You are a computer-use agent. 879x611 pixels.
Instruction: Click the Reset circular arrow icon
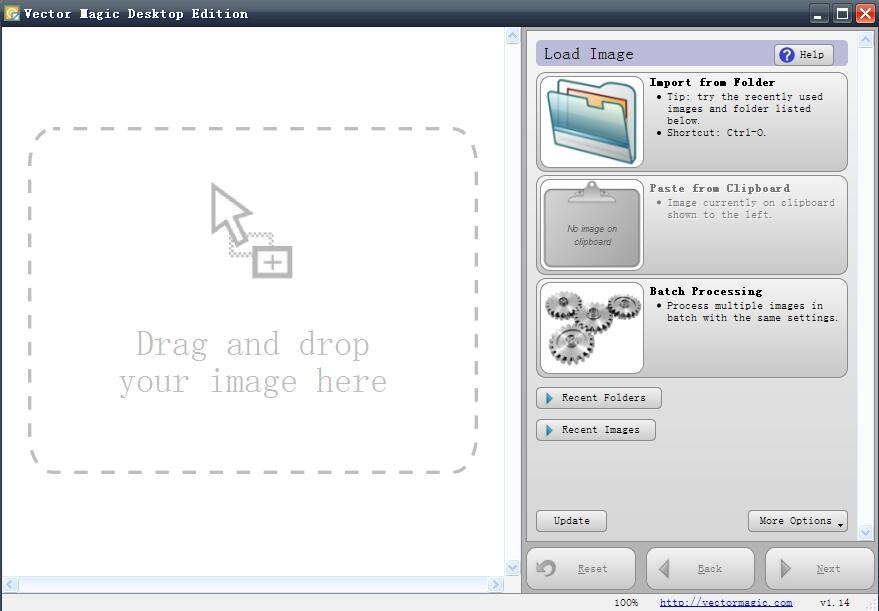[x=545, y=568]
